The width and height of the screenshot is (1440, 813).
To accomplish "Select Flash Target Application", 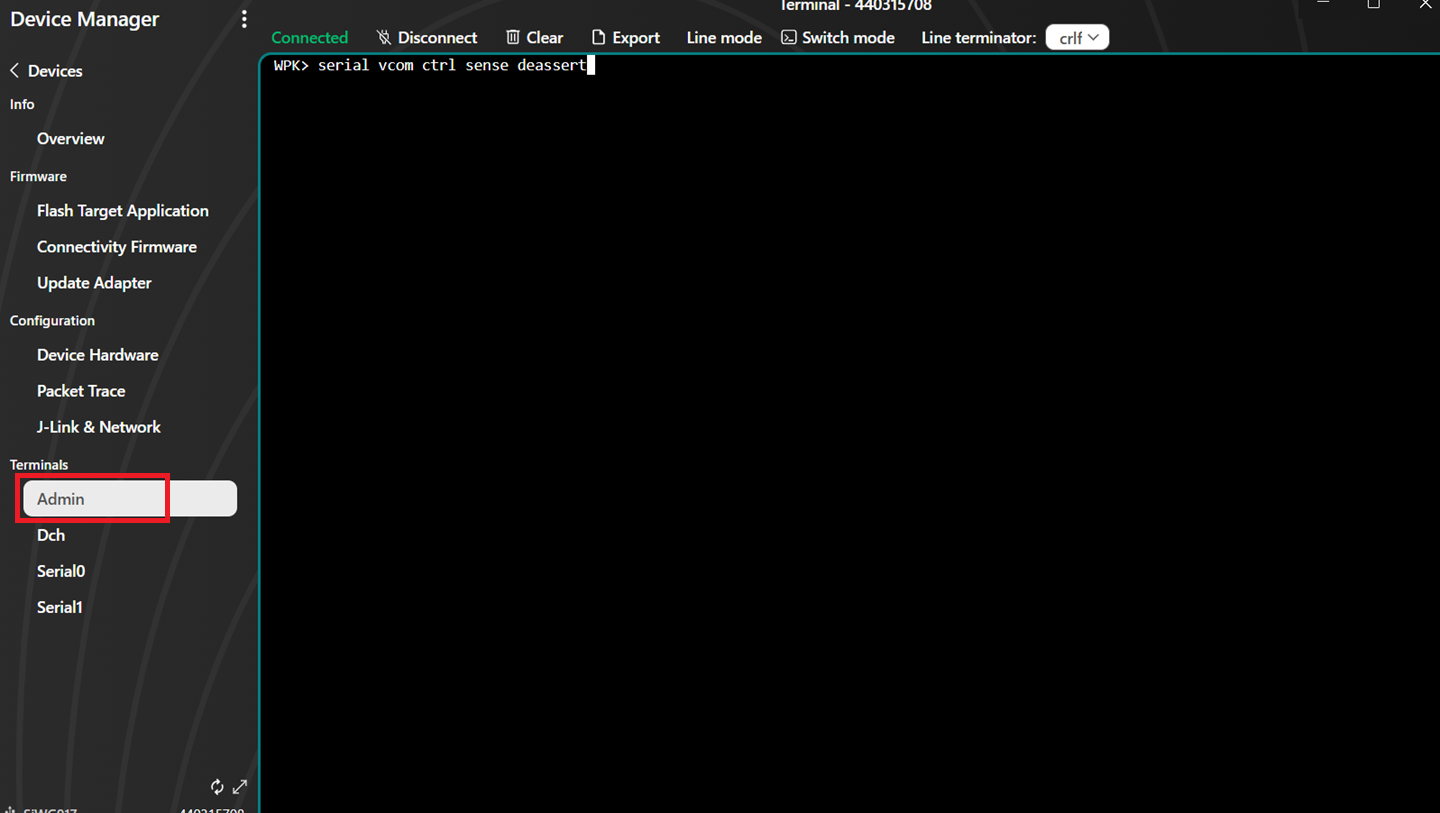I will (122, 211).
